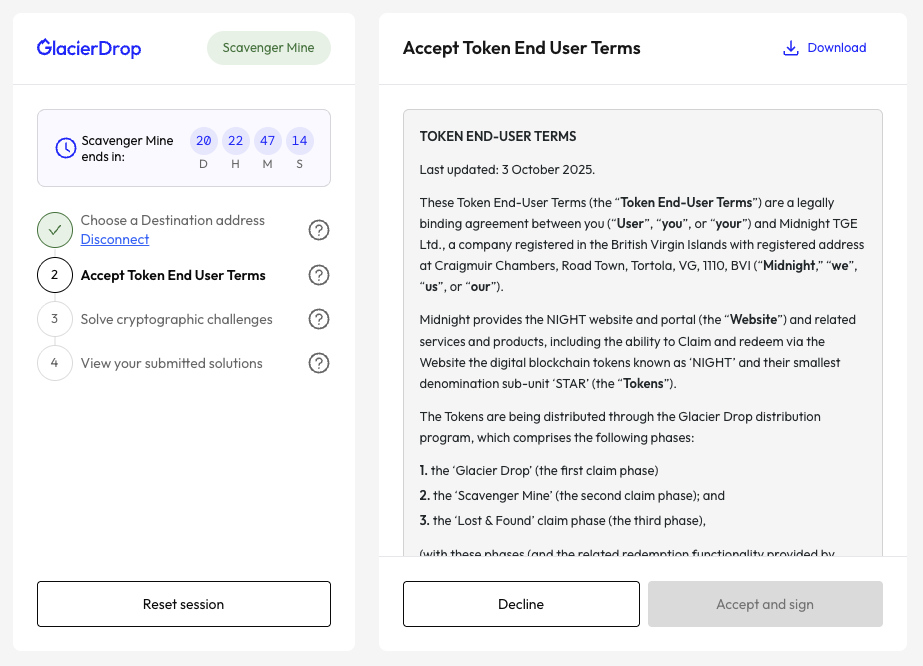Select View your submitted solutions step

[171, 363]
